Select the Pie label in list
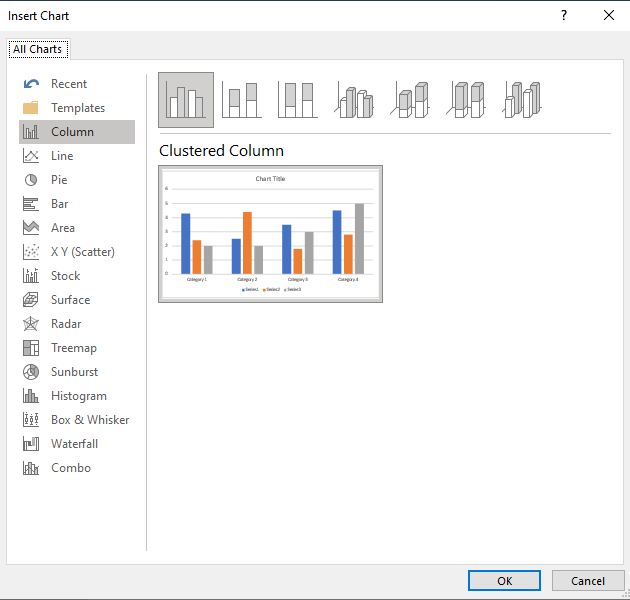Image resolution: width=630 pixels, height=600 pixels. 59,180
